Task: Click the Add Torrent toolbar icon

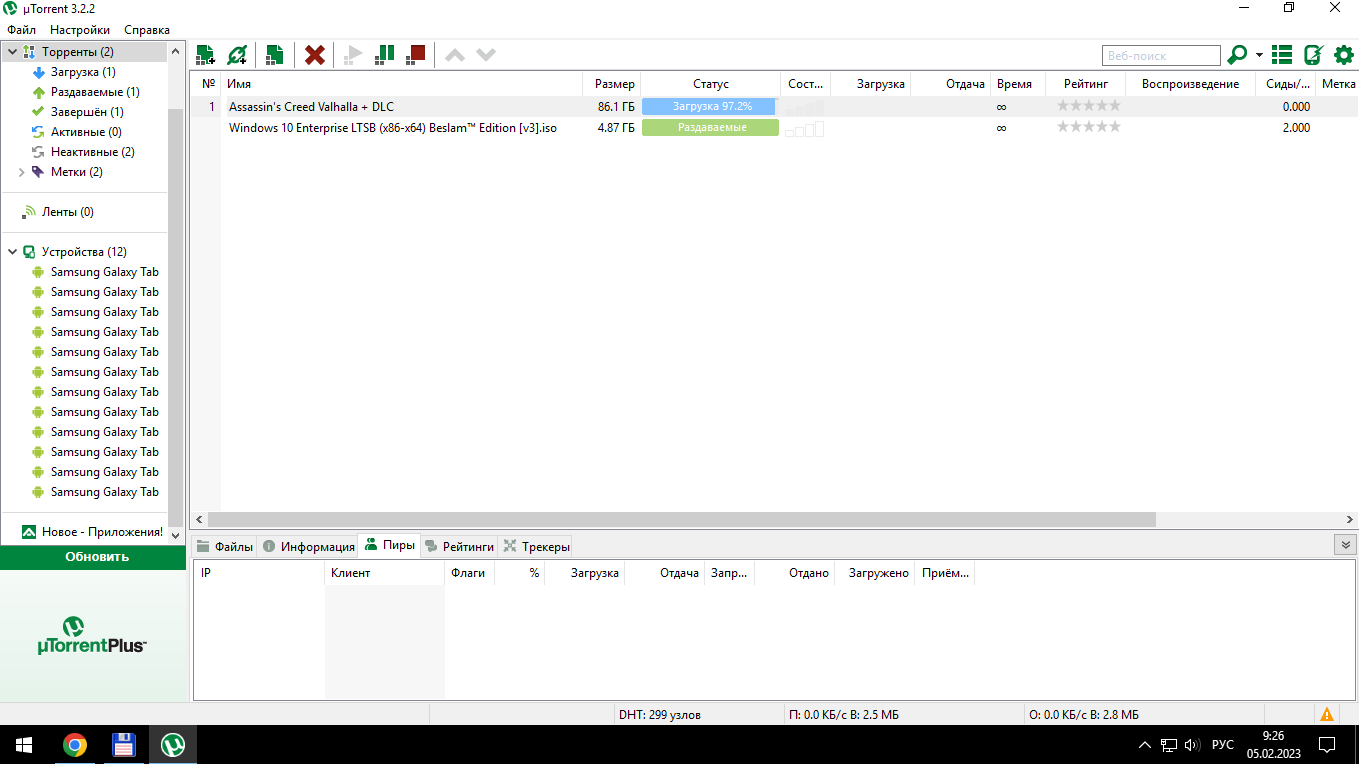Action: coord(206,55)
